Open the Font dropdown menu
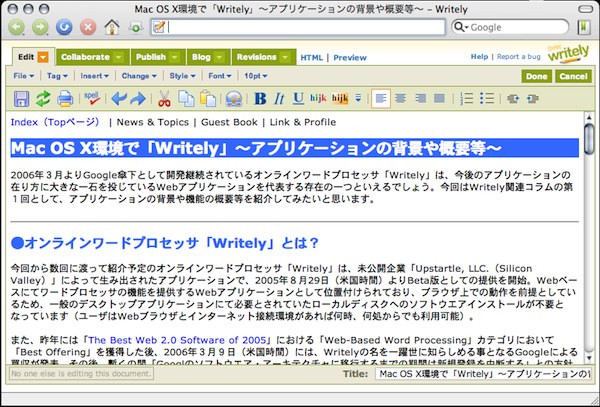The image size is (600, 407). (220, 76)
